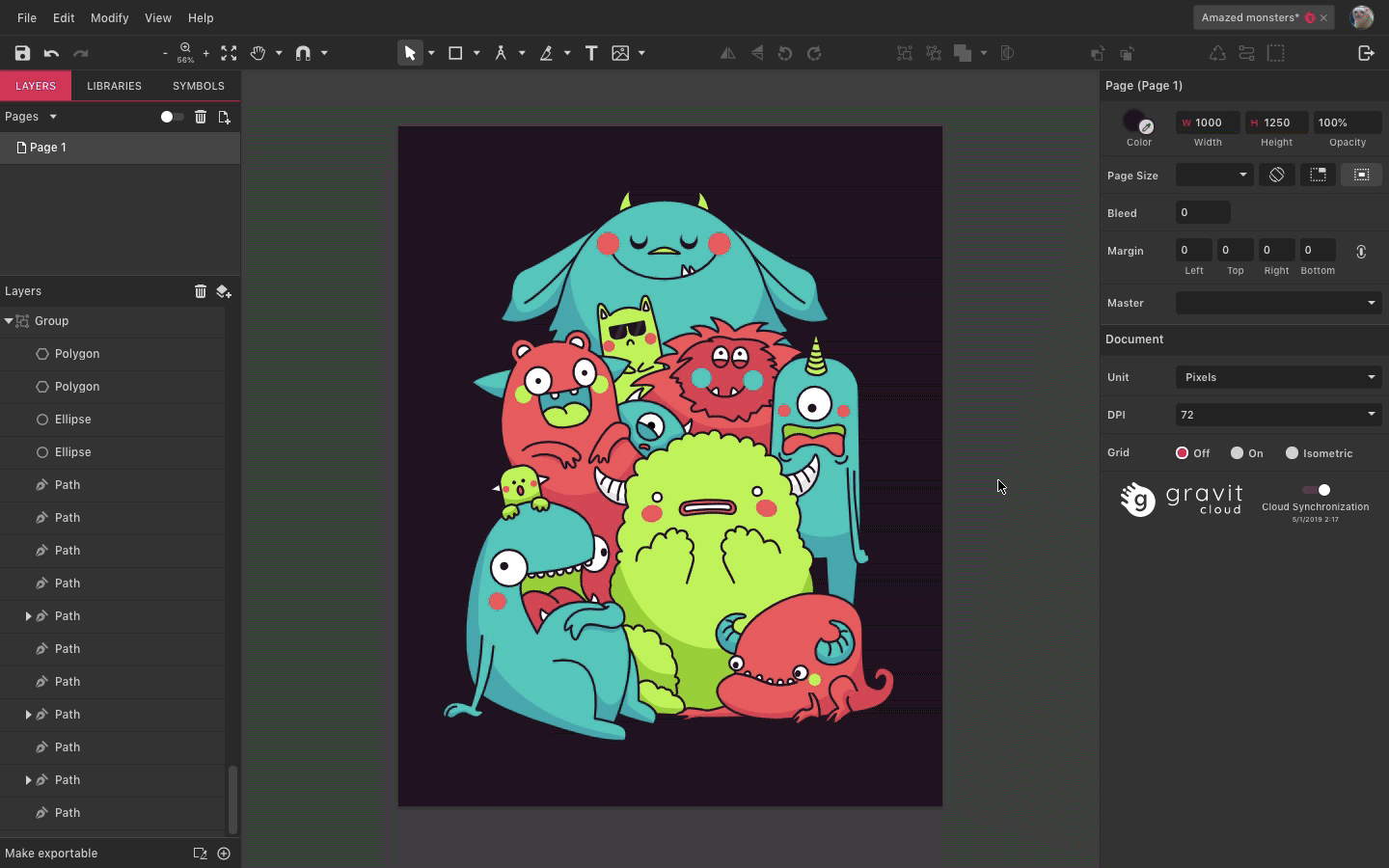Click the rotate clockwise icon

(814, 53)
